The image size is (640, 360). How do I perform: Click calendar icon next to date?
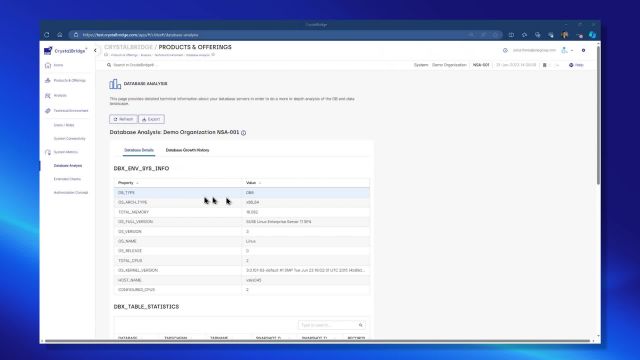[x=544, y=65]
